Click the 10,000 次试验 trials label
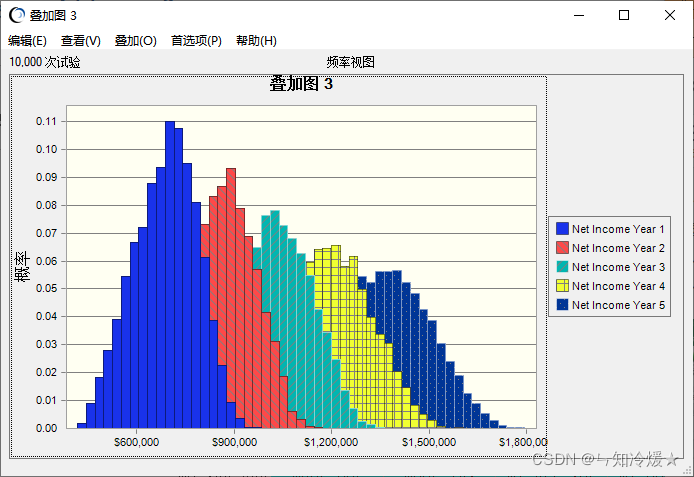This screenshot has height=477, width=694. [45, 62]
